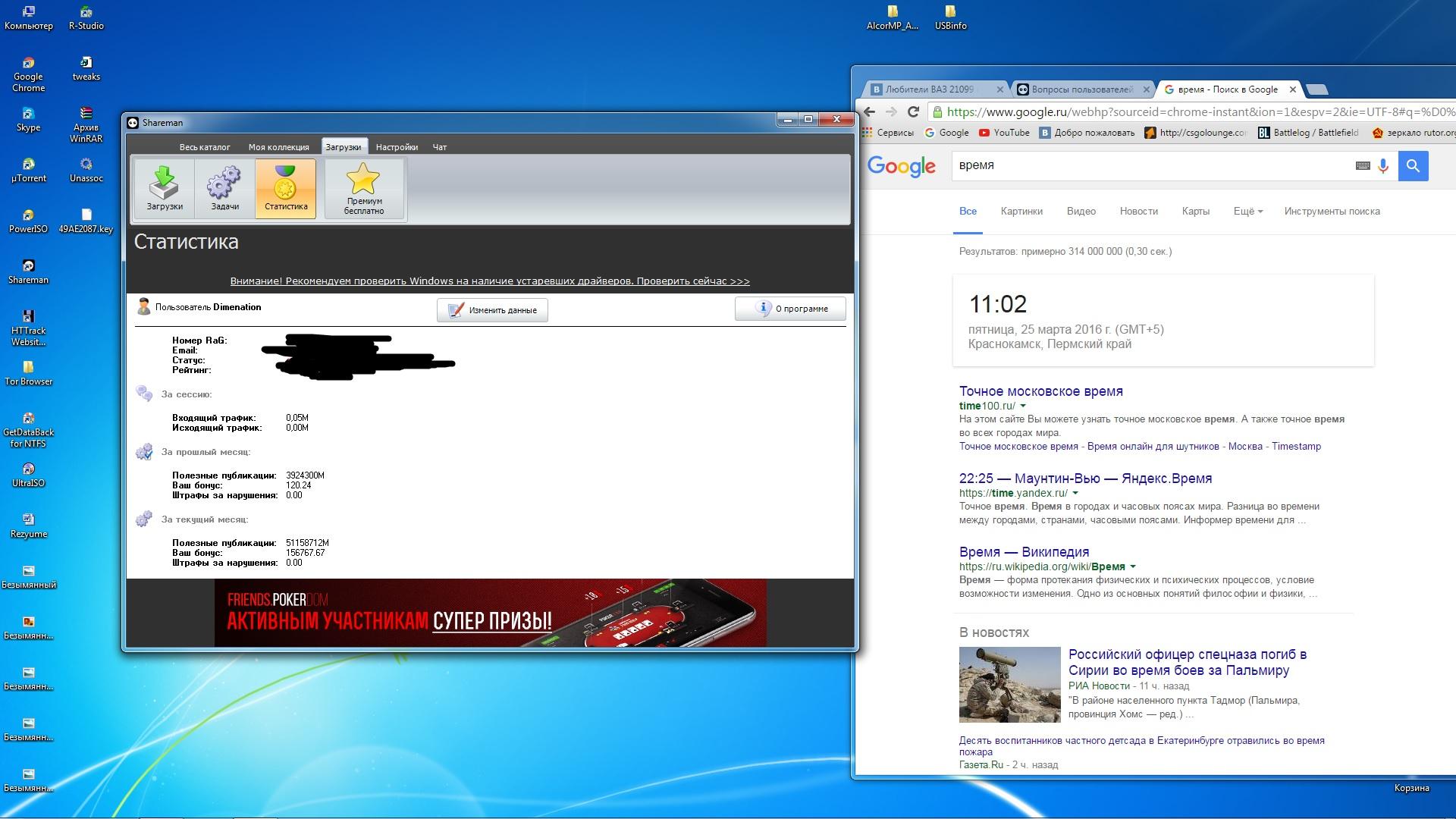Open Google Chrome desktop shortcut
This screenshot has height=819, width=1456.
click(28, 74)
